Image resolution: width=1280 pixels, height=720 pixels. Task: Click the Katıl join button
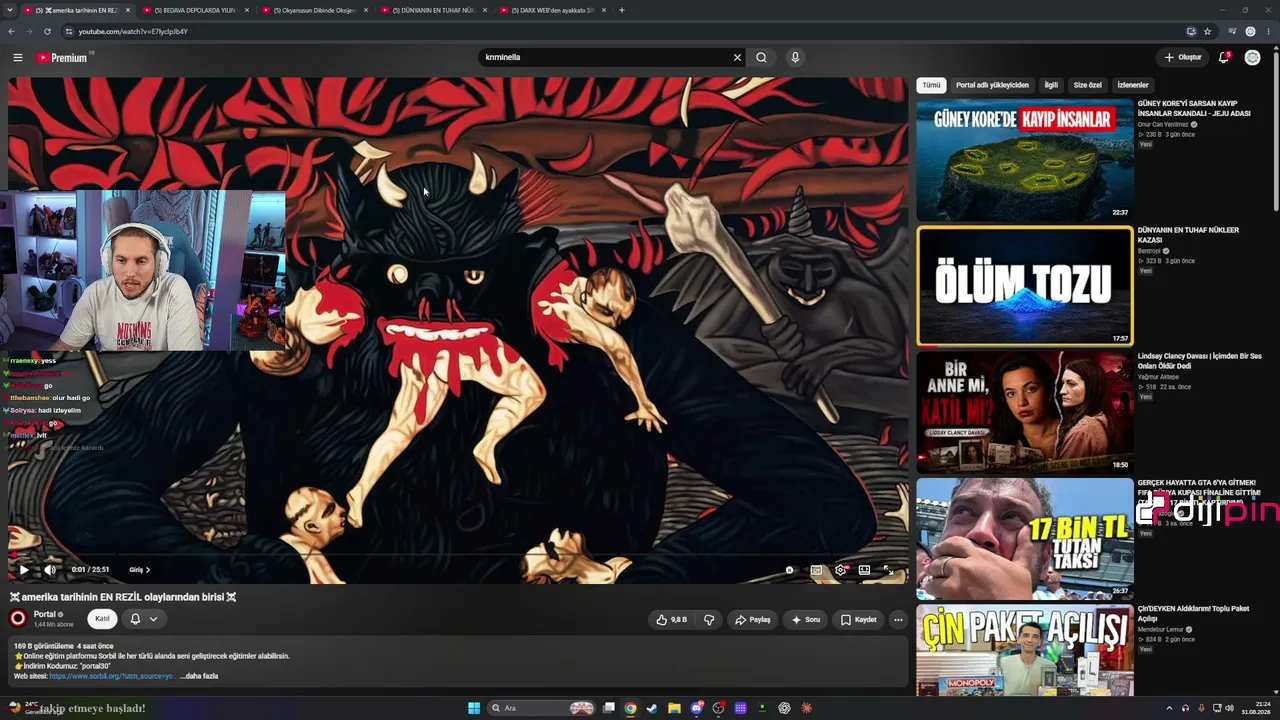102,619
